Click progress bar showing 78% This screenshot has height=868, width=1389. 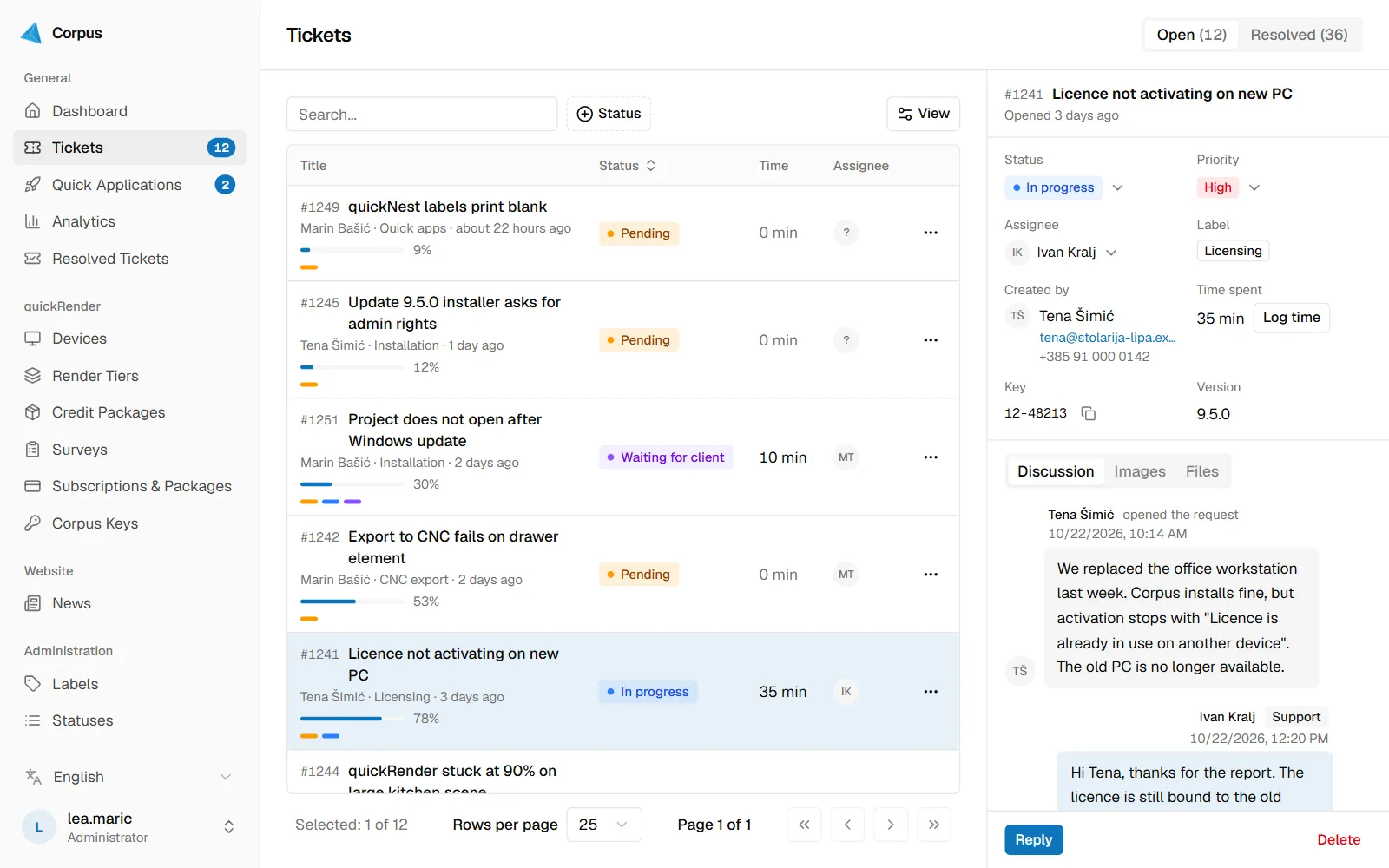tap(352, 719)
